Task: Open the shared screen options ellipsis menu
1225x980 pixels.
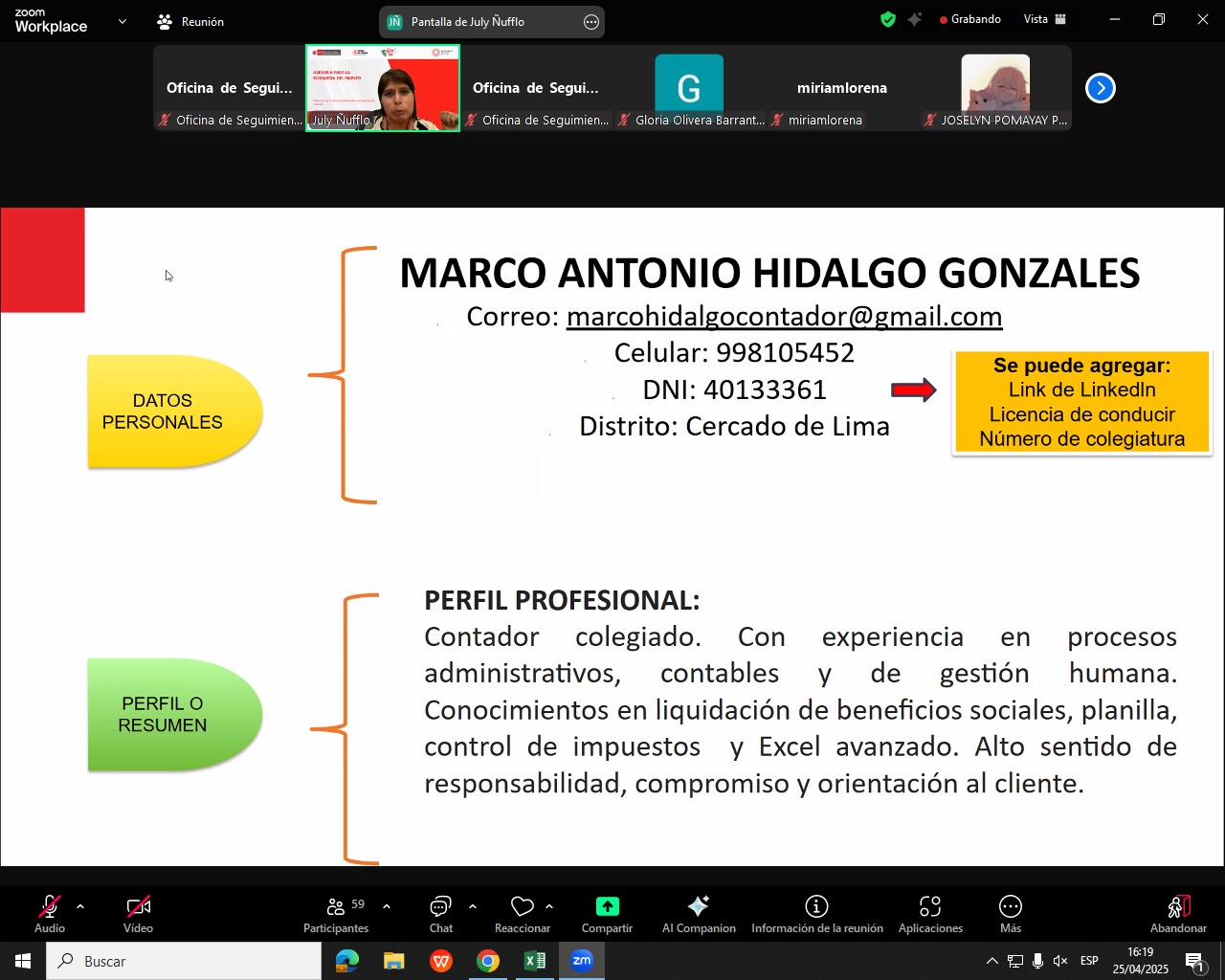Action: point(591,22)
